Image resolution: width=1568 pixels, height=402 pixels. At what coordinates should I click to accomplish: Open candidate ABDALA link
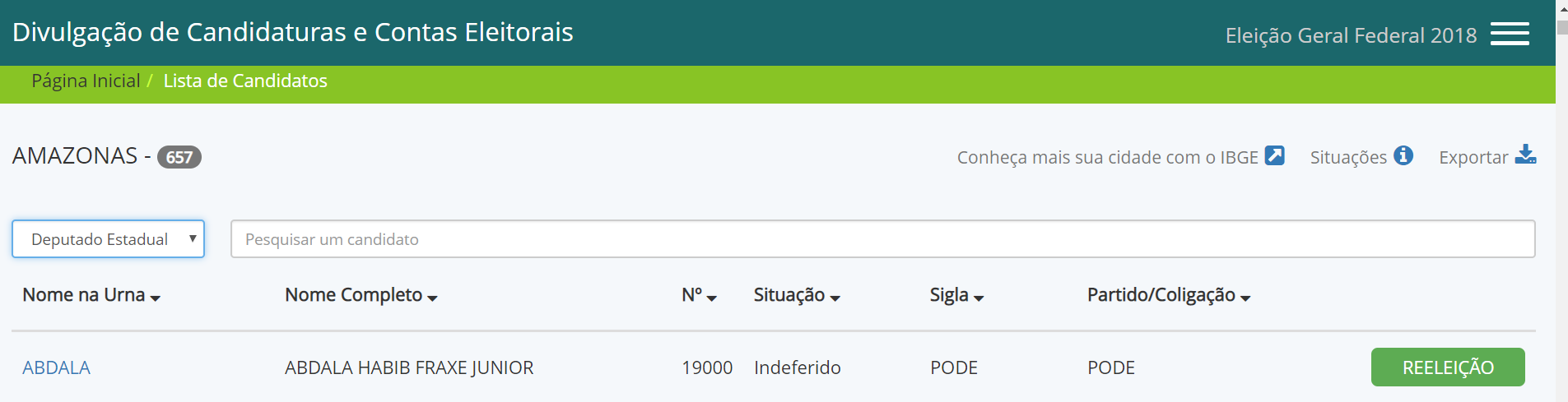point(56,367)
